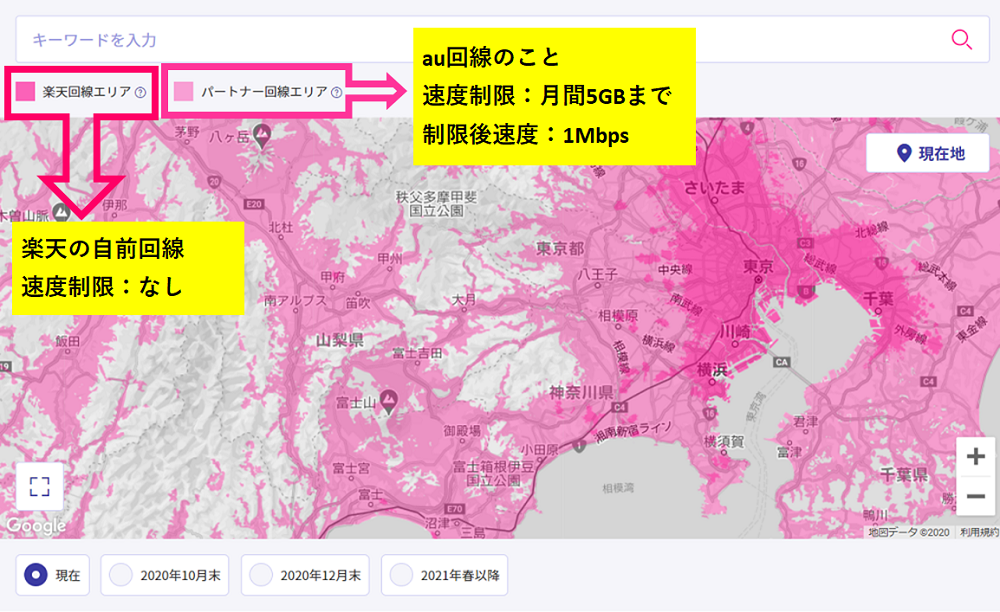Click the 山梨県 prefecture label

coord(340,340)
